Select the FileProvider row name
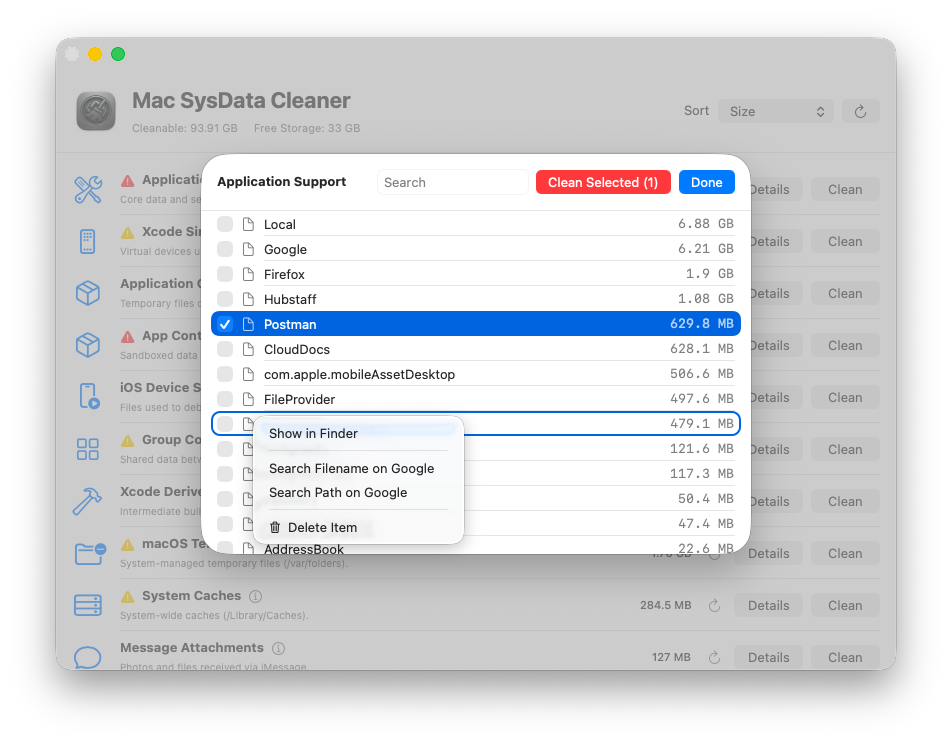This screenshot has width=952, height=744. (299, 399)
